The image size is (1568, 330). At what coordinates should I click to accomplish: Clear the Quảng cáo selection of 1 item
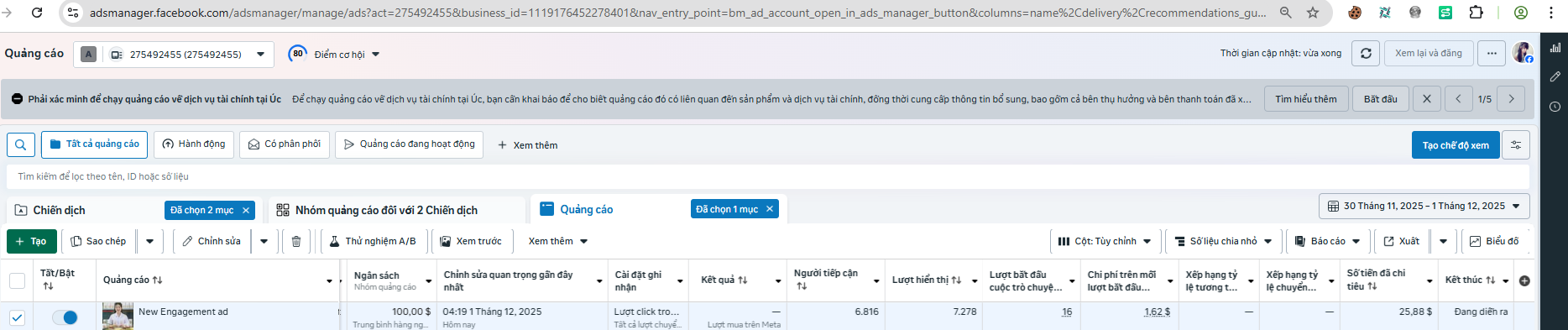(770, 209)
